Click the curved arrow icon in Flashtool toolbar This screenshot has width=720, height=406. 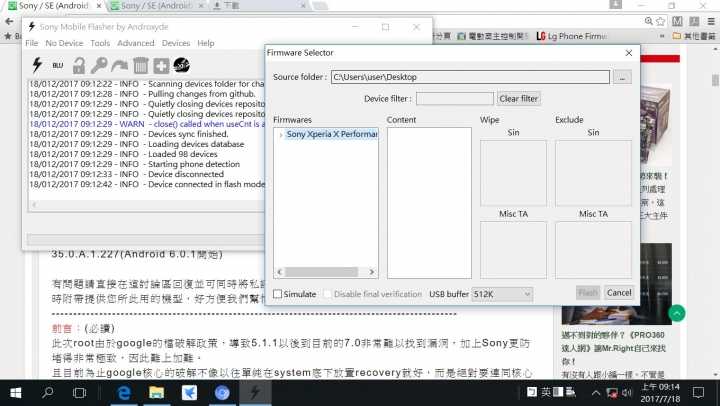point(119,66)
